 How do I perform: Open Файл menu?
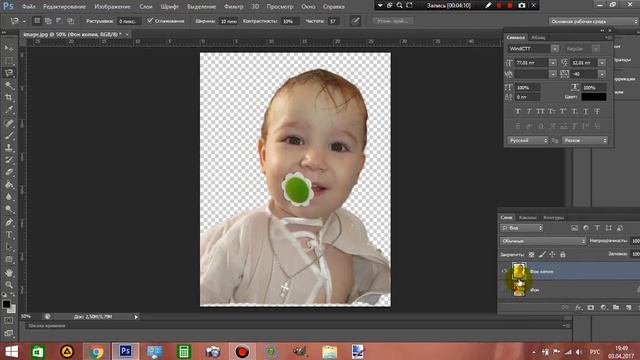pos(28,7)
